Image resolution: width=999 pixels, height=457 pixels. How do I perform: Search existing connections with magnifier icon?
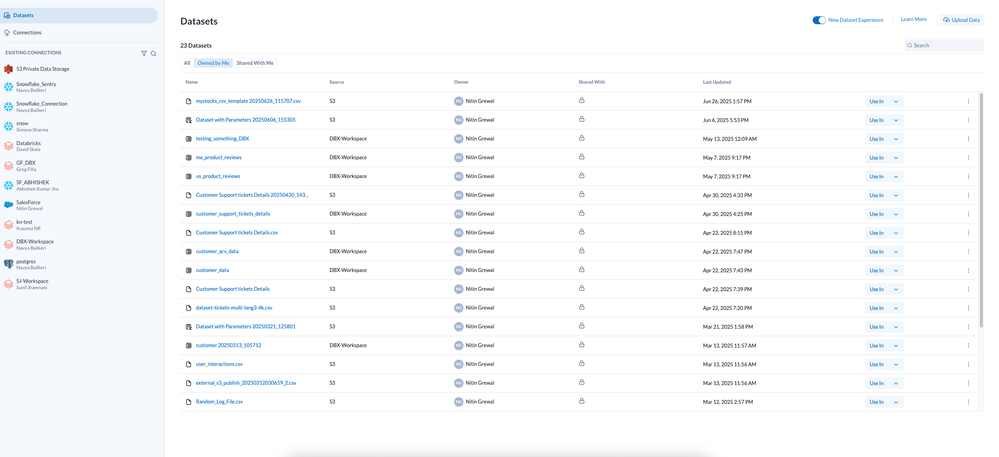point(154,54)
